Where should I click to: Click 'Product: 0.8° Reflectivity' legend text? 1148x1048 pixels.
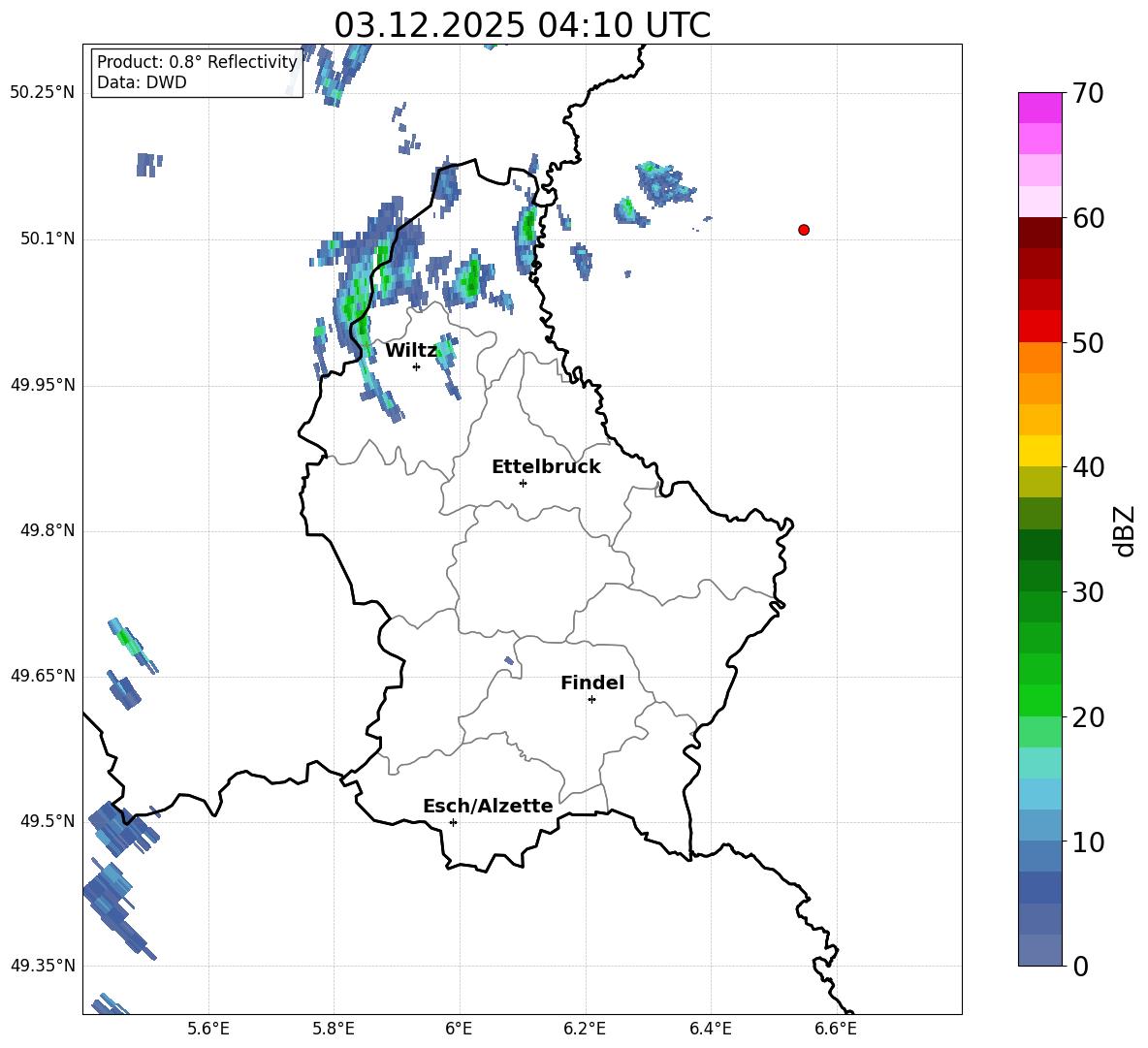point(197,62)
